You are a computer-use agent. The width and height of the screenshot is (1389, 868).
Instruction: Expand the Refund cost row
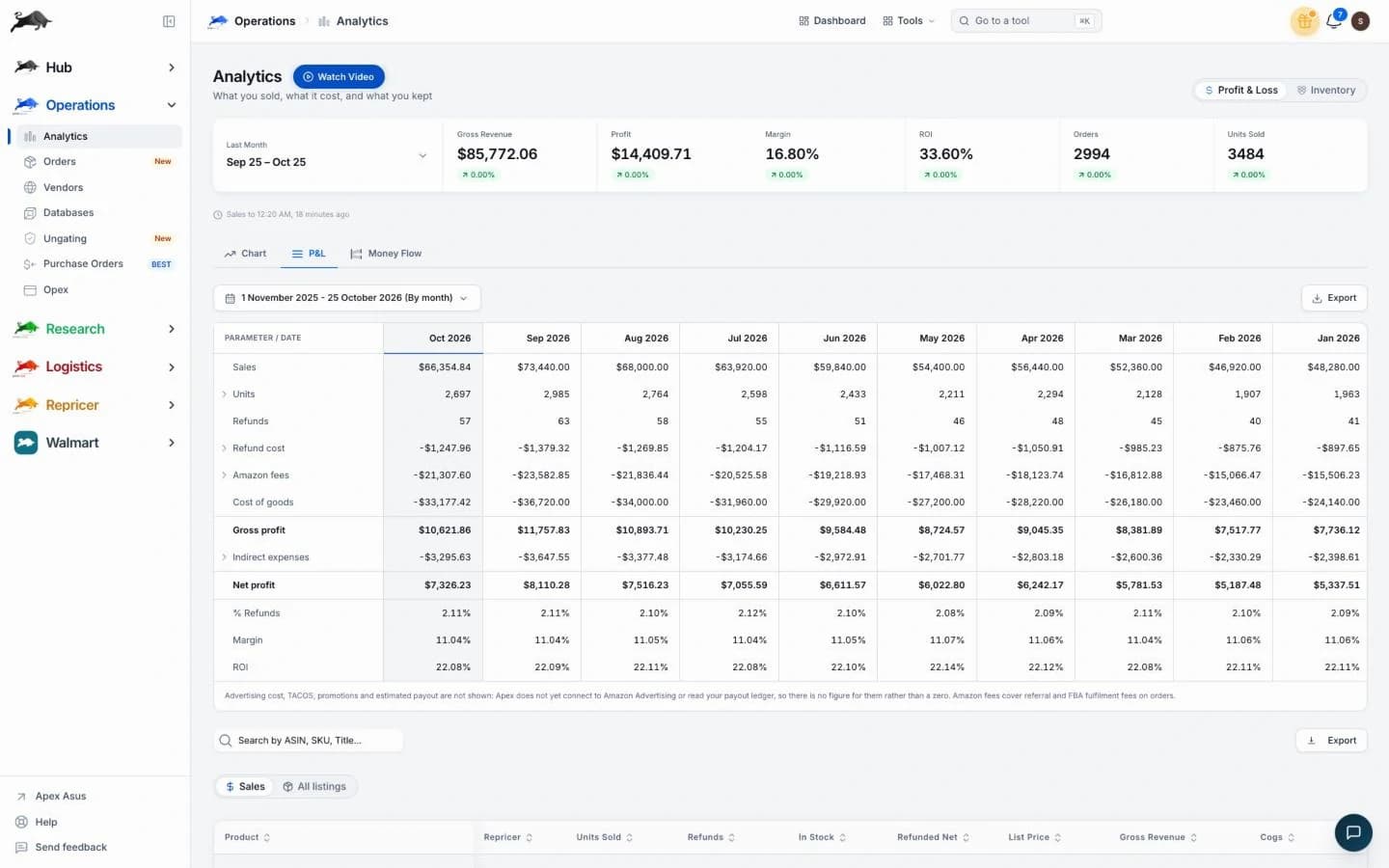click(225, 448)
